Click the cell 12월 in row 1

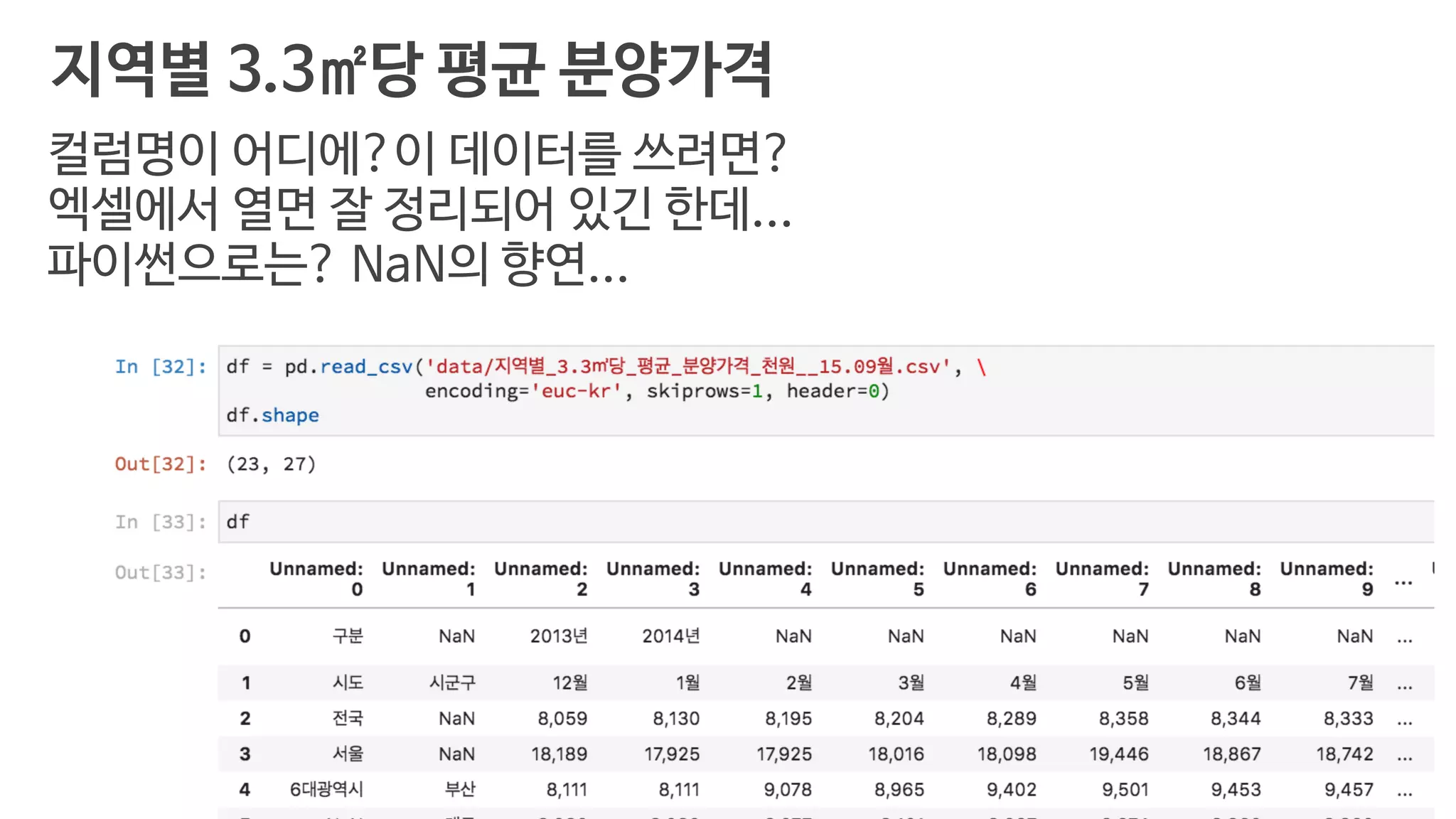(x=570, y=682)
